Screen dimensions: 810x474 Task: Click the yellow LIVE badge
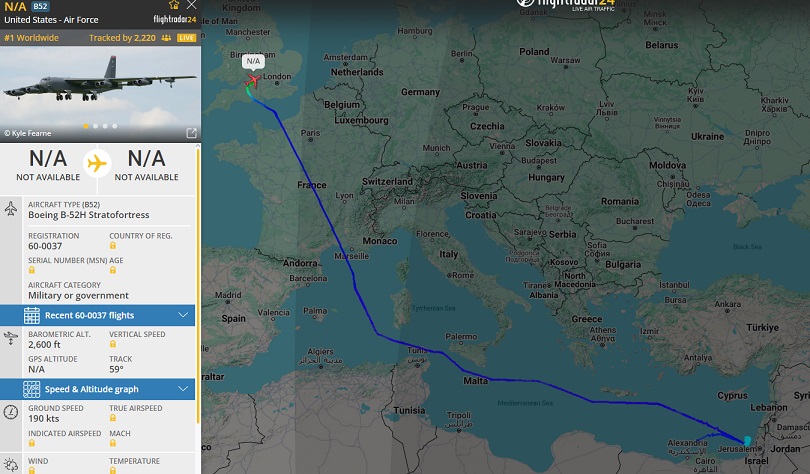tap(186, 38)
